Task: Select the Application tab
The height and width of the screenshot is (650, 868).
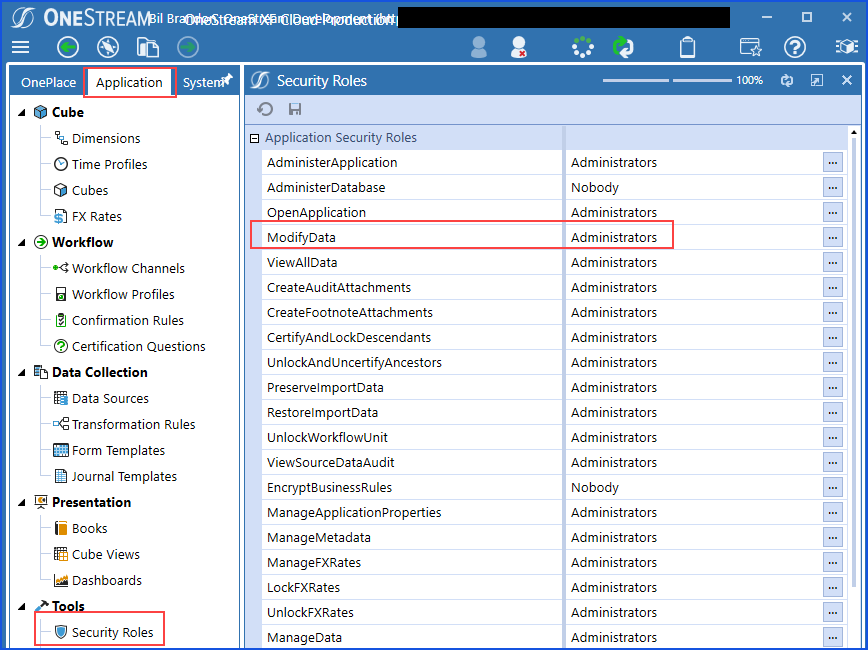Action: (129, 82)
